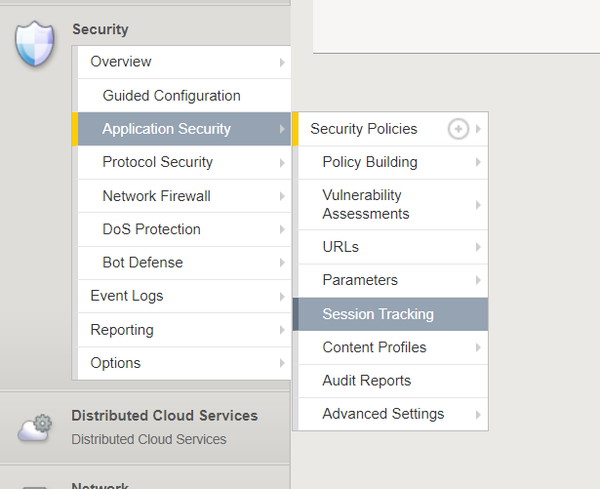Open Vulnerability Assessments in the submenu

[366, 204]
